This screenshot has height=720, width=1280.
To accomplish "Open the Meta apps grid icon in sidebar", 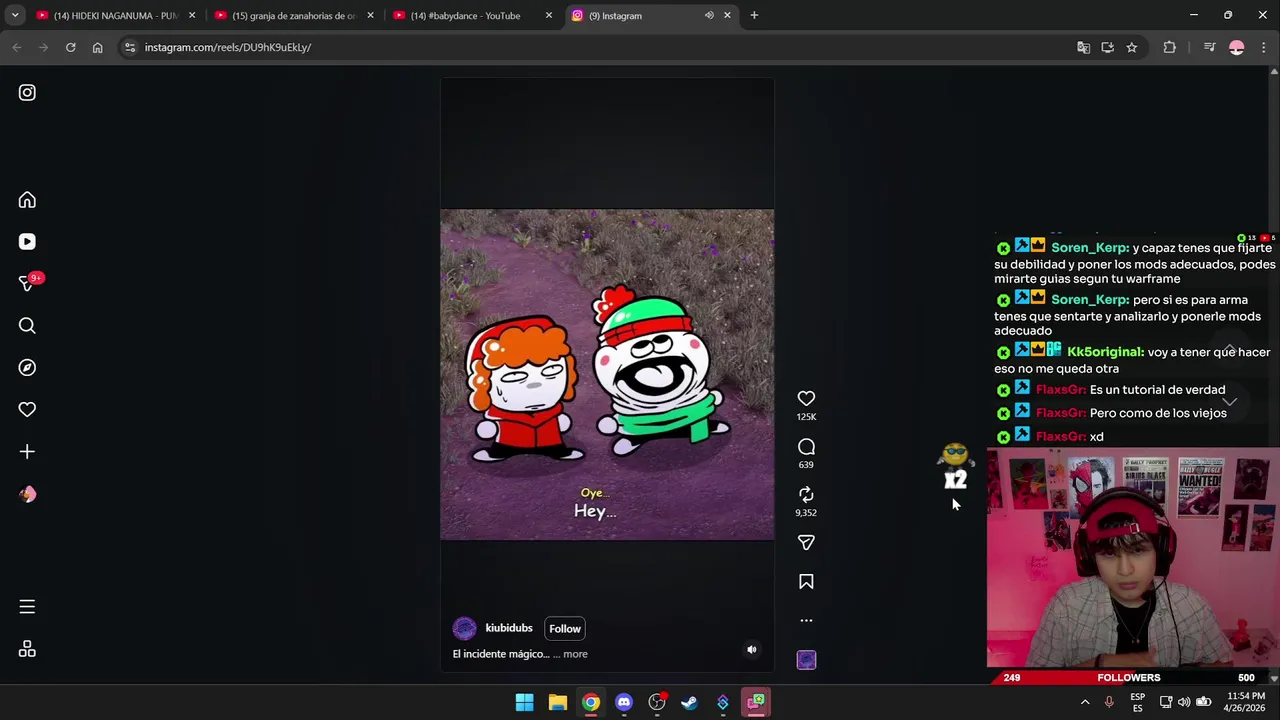I will pyautogui.click(x=27, y=649).
